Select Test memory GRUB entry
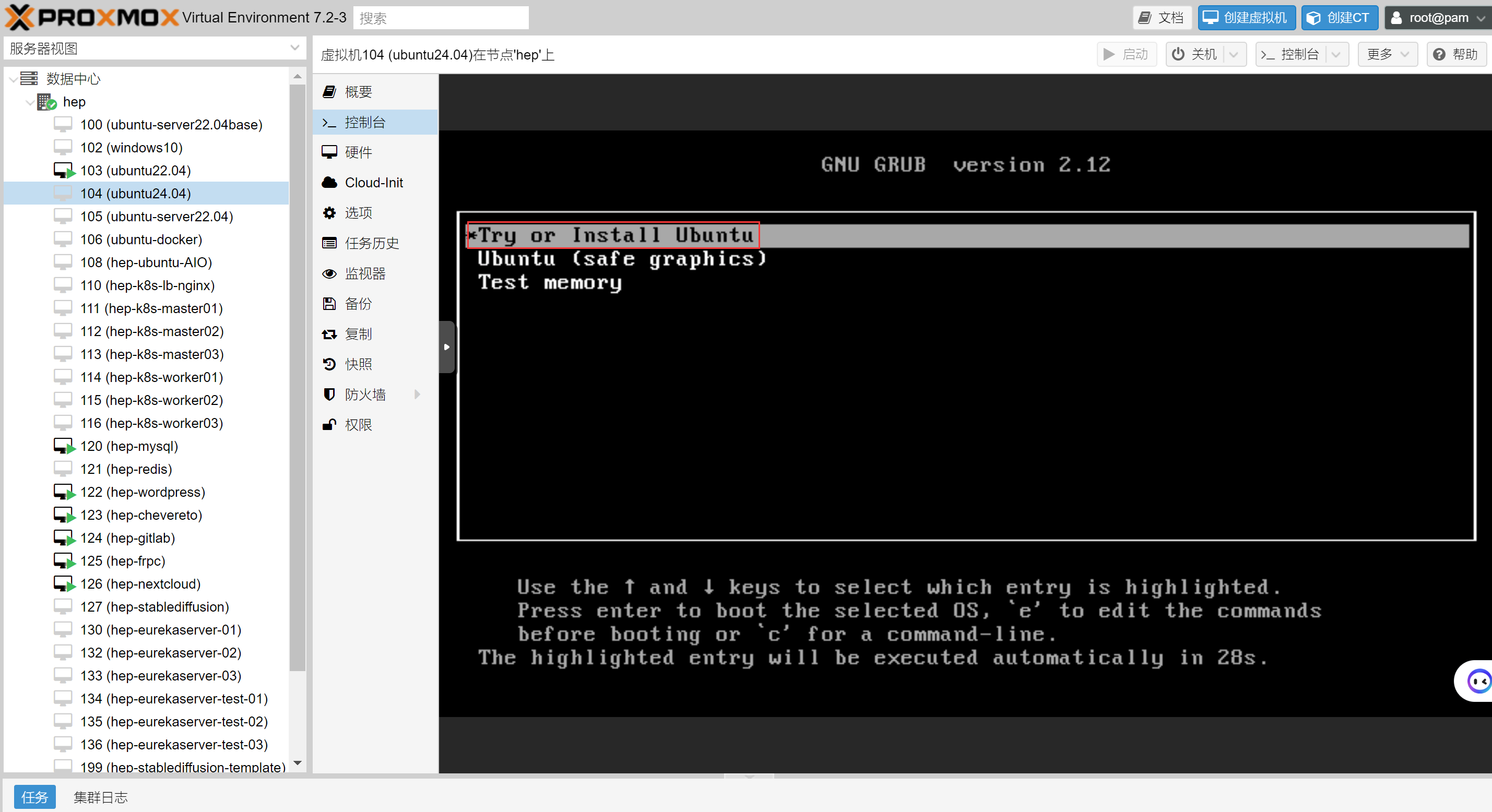This screenshot has width=1492, height=812. click(550, 282)
